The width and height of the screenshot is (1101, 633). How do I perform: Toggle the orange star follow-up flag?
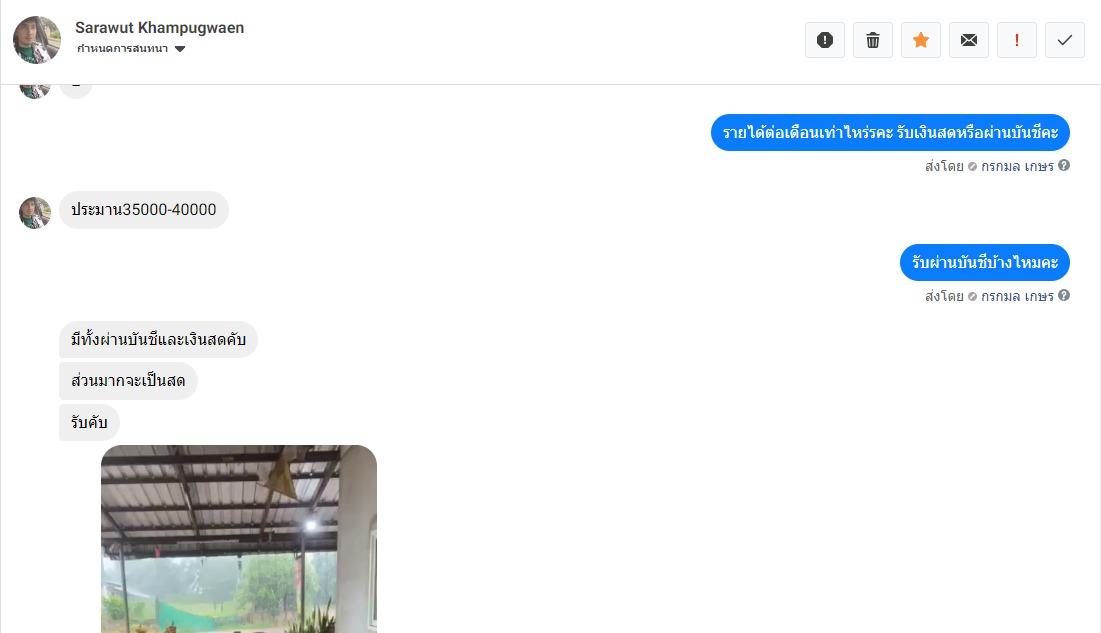[x=921, y=40]
